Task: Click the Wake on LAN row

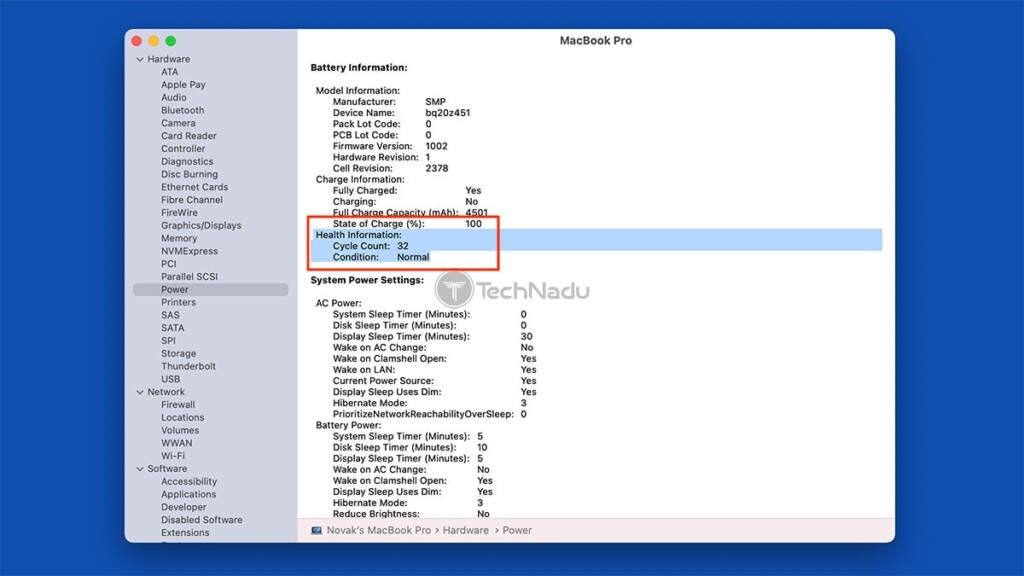Action: click(x=434, y=370)
